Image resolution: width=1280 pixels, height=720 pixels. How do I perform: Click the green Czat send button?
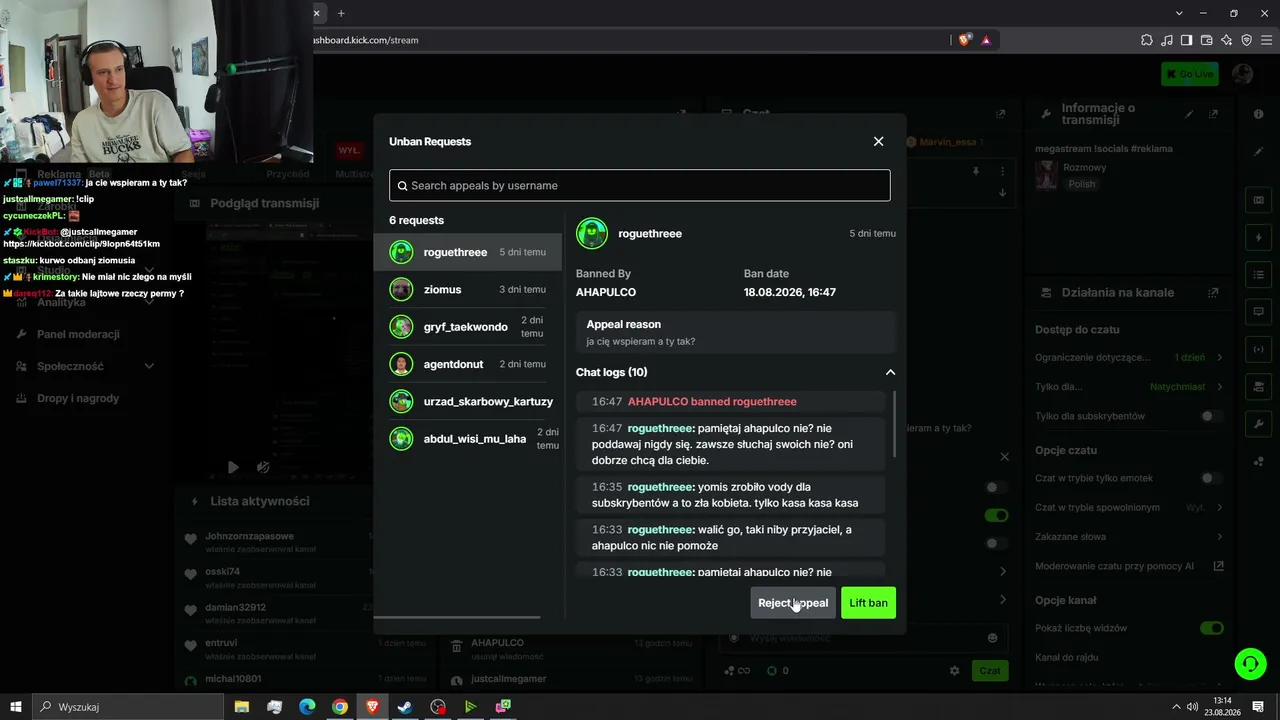click(x=990, y=671)
